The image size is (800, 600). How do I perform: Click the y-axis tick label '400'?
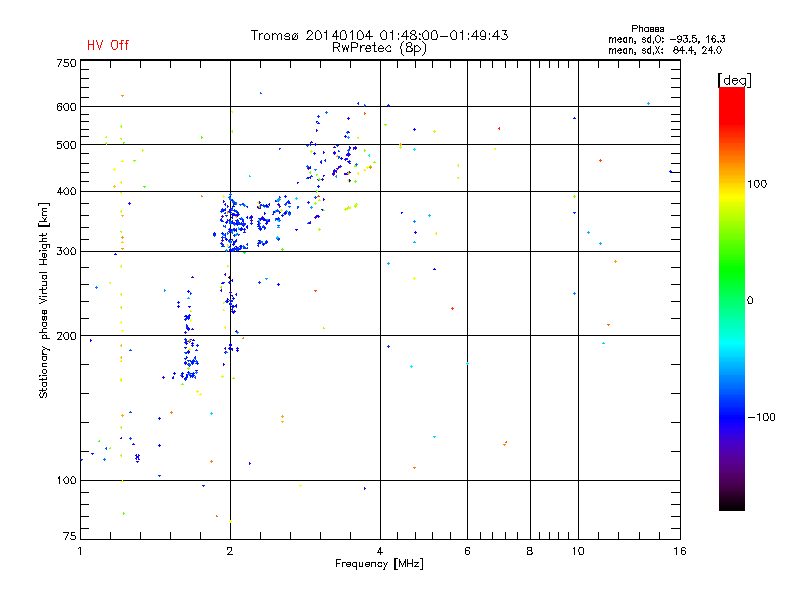[66, 191]
